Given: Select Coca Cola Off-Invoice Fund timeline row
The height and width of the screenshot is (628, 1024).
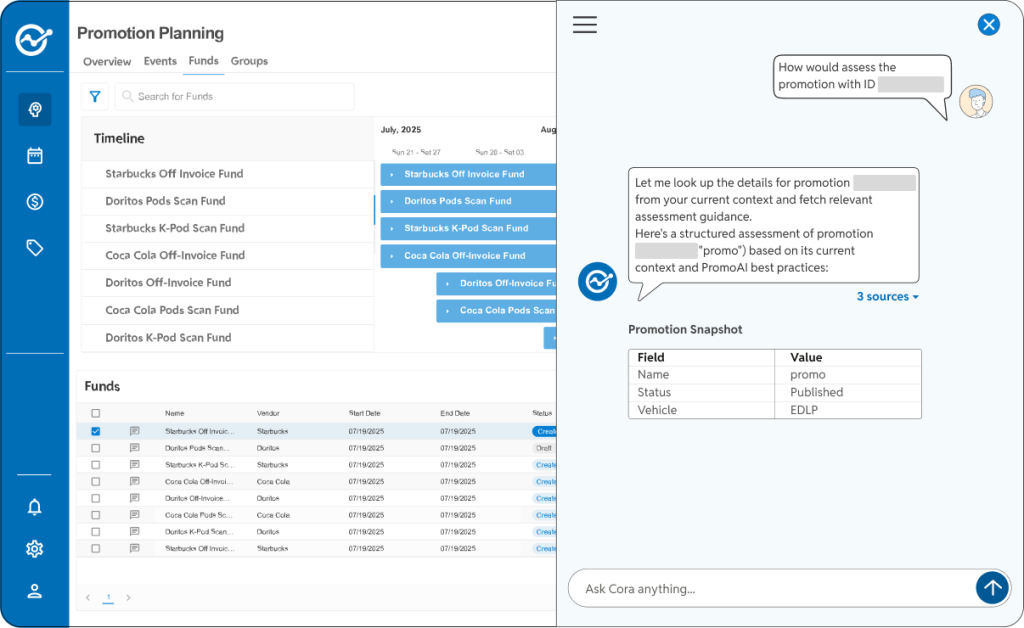Looking at the screenshot, I should pyautogui.click(x=227, y=255).
